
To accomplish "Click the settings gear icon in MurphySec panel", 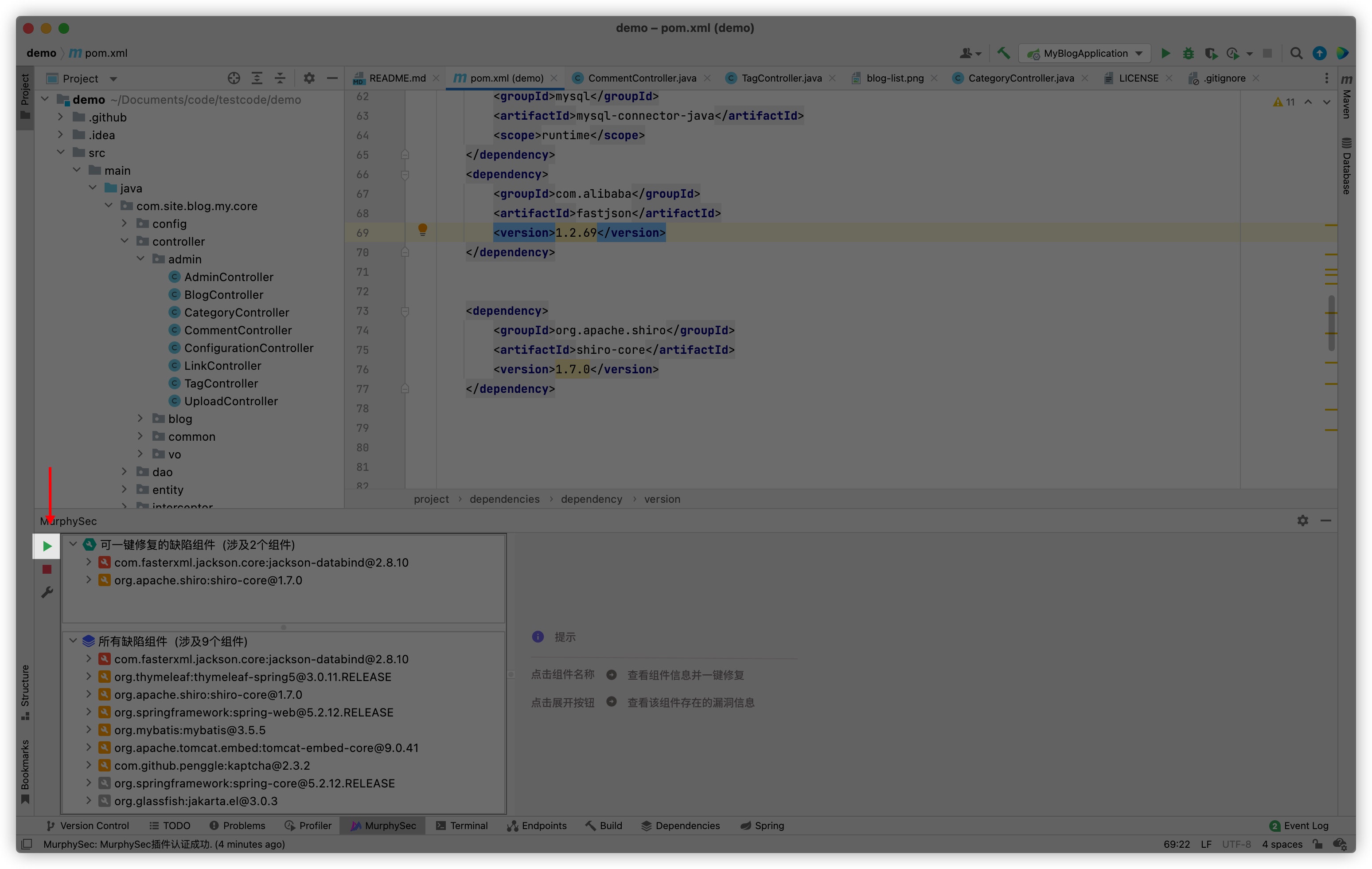I will tap(1303, 520).
